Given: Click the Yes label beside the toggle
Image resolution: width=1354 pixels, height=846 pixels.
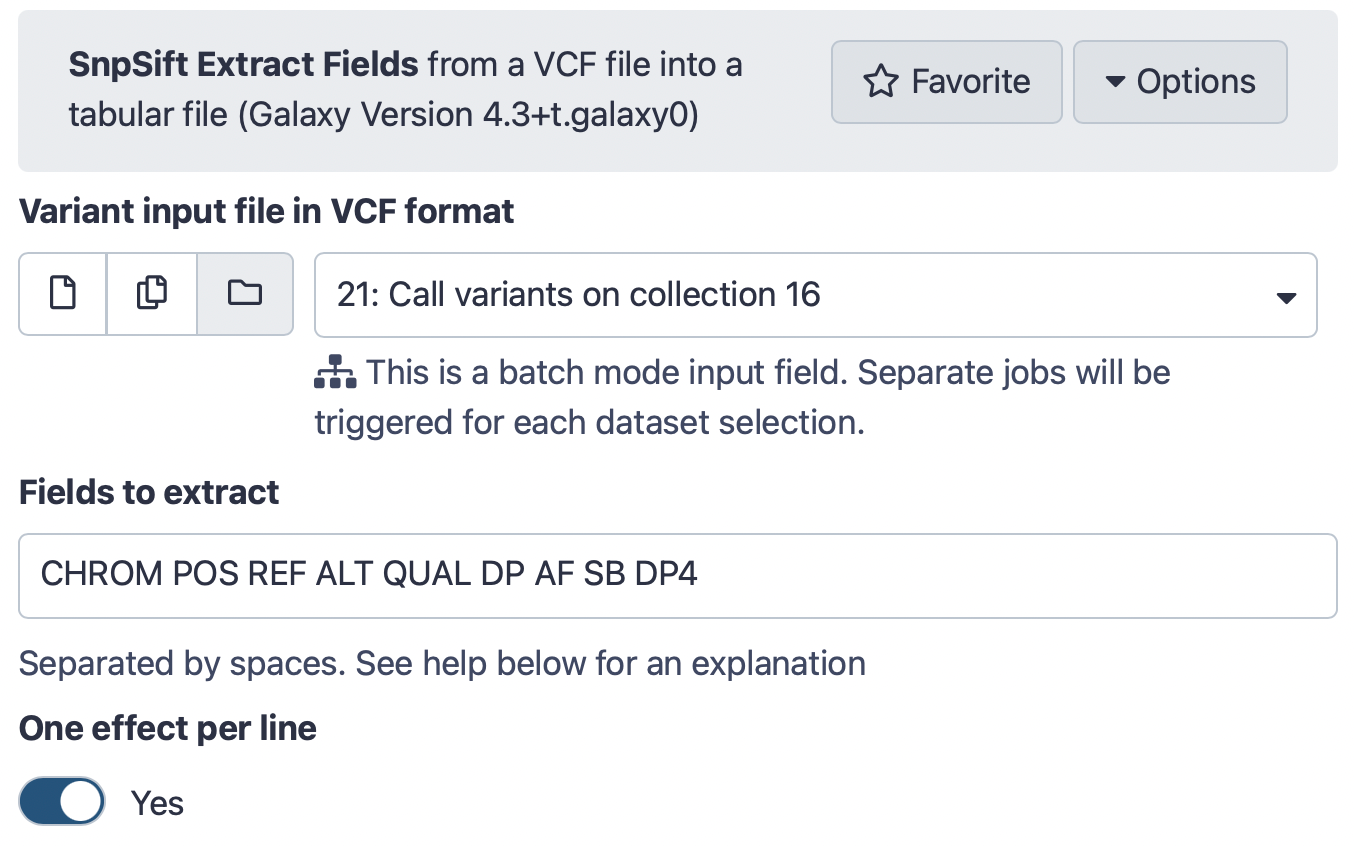Looking at the screenshot, I should tap(158, 803).
